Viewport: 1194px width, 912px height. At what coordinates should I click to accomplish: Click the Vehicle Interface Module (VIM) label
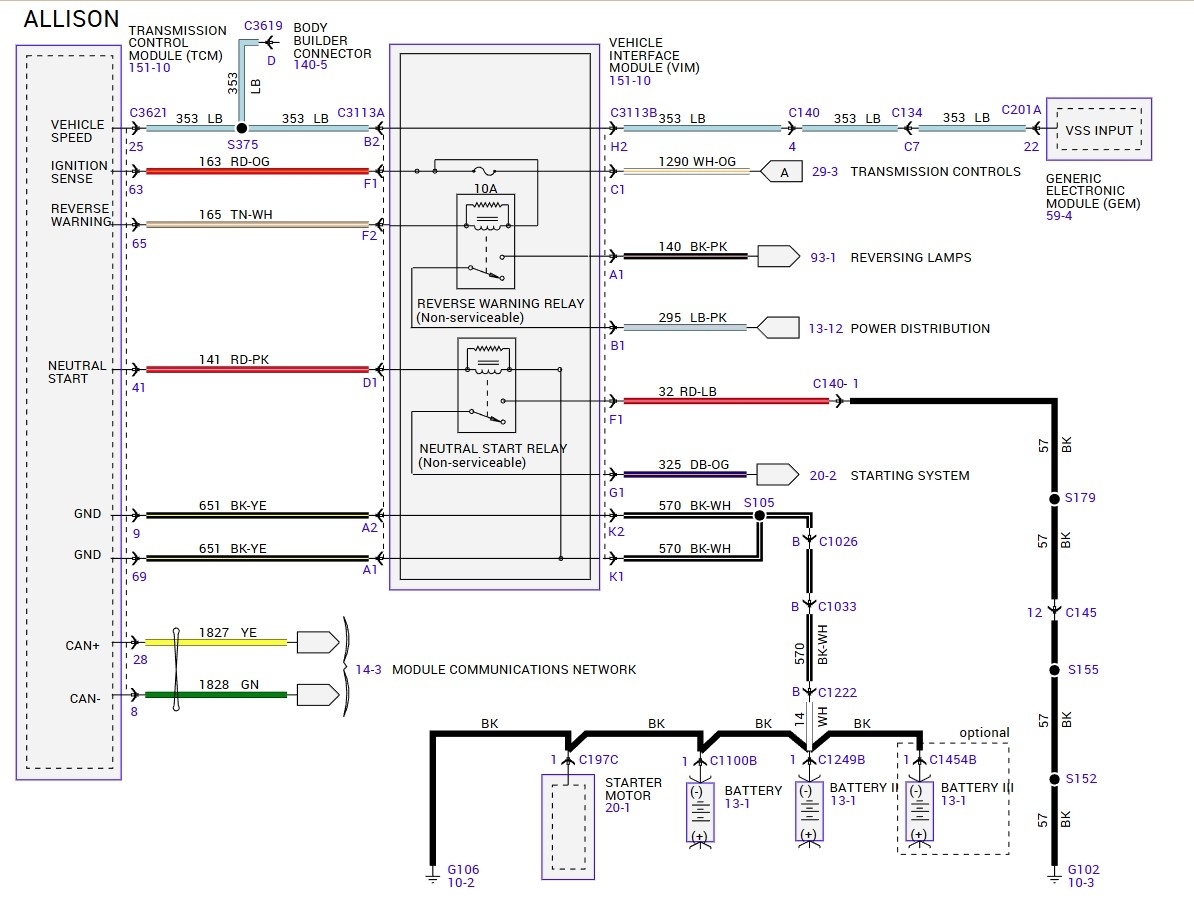coord(654,56)
